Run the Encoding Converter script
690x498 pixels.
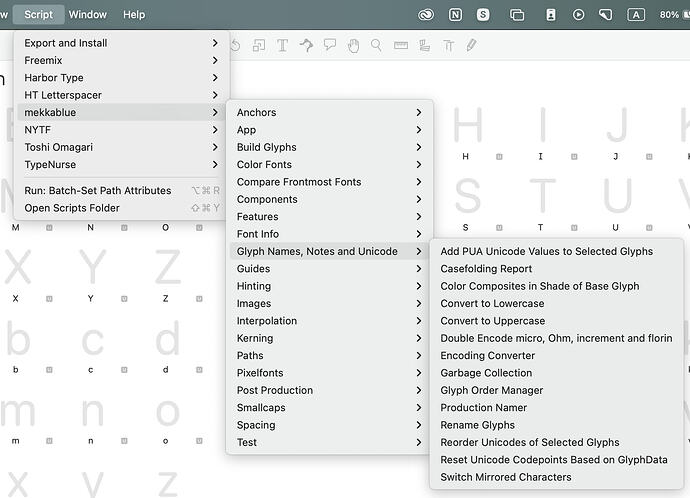pos(556,355)
